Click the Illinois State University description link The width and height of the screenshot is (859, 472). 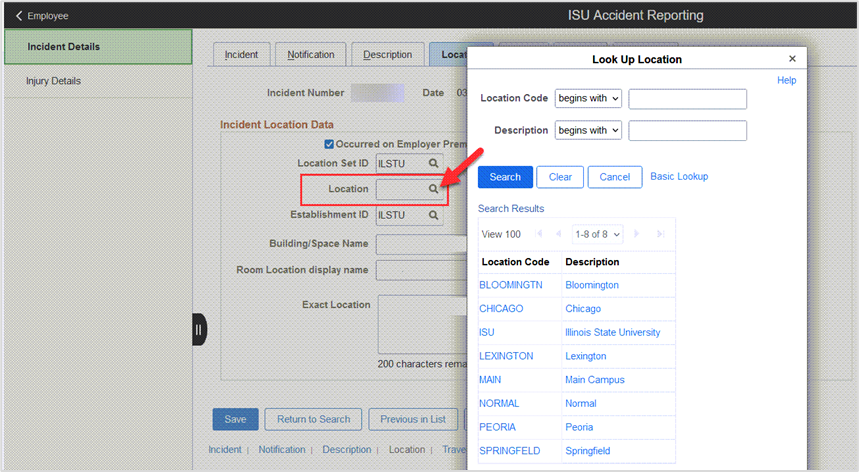click(x=612, y=332)
